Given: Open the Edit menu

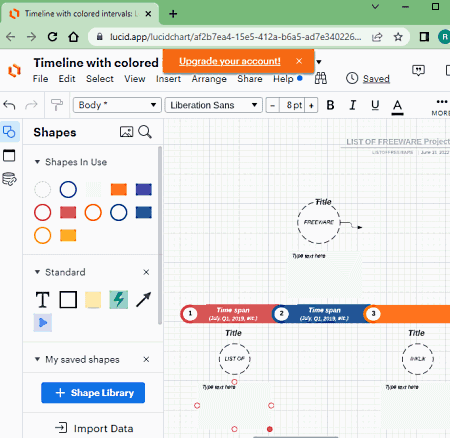Looking at the screenshot, I should [67, 79].
